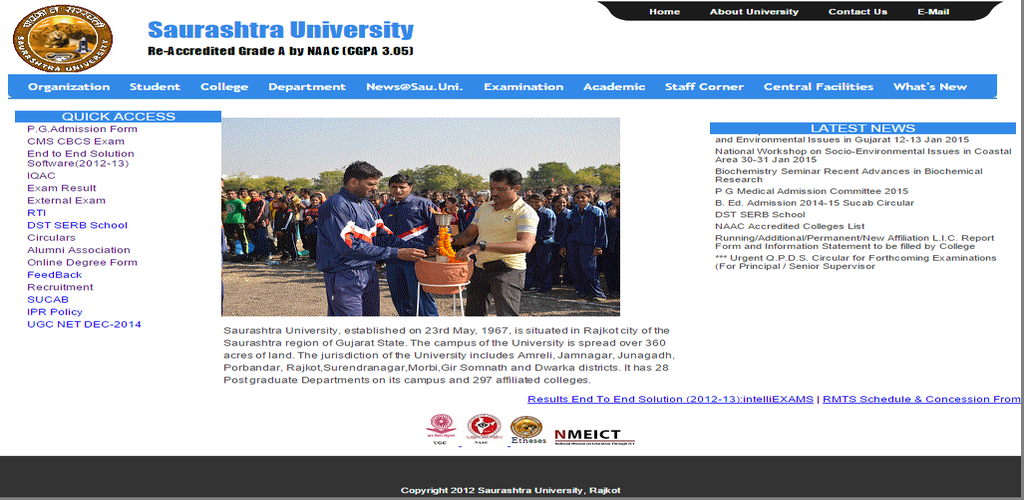Click the QUICK ACCESS header bar

(x=118, y=117)
